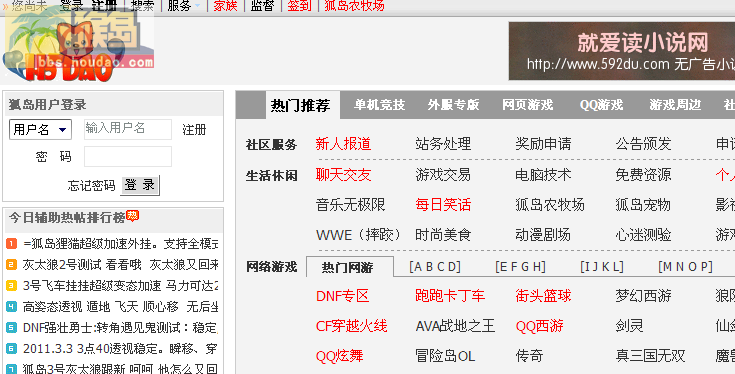Open the 梦幻西游 game forum
This screenshot has width=735, height=374.
click(x=644, y=296)
